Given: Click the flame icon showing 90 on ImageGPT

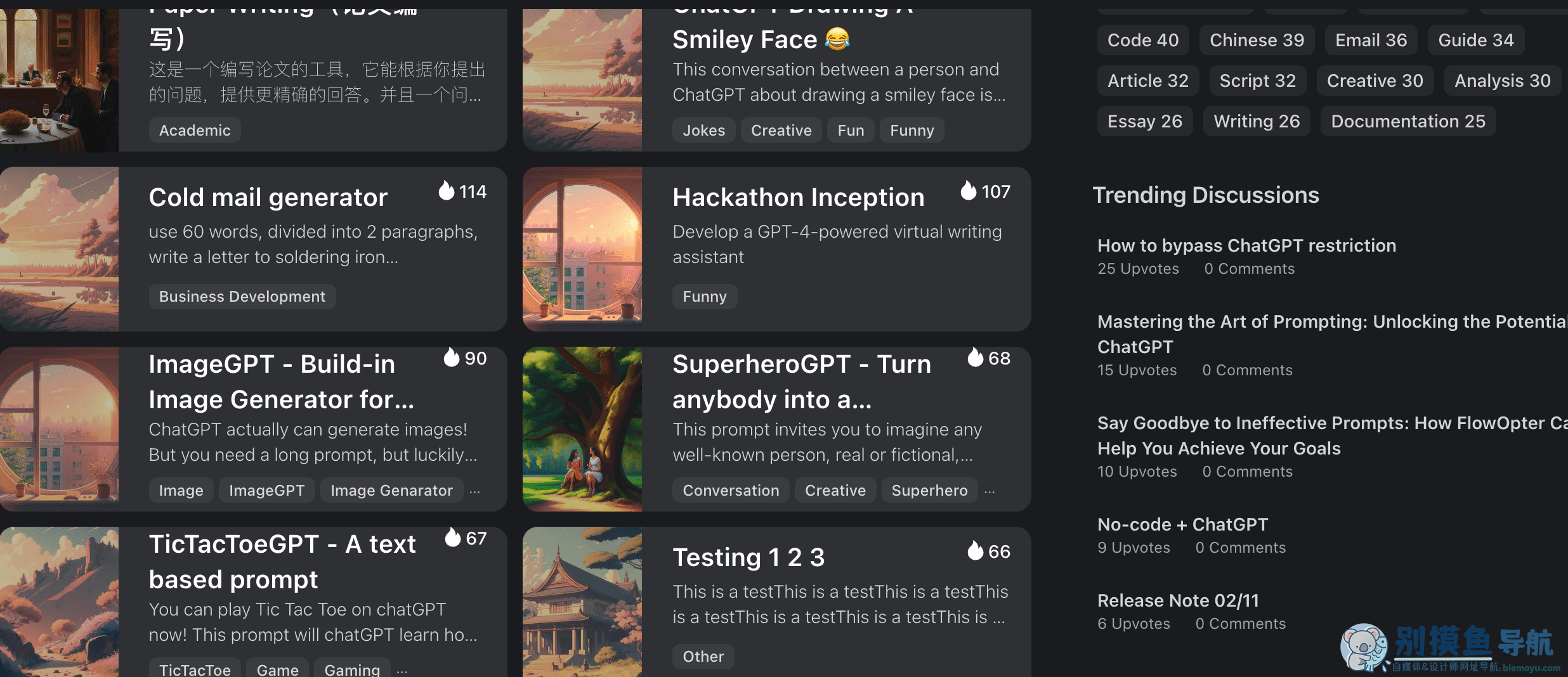Looking at the screenshot, I should click(452, 358).
